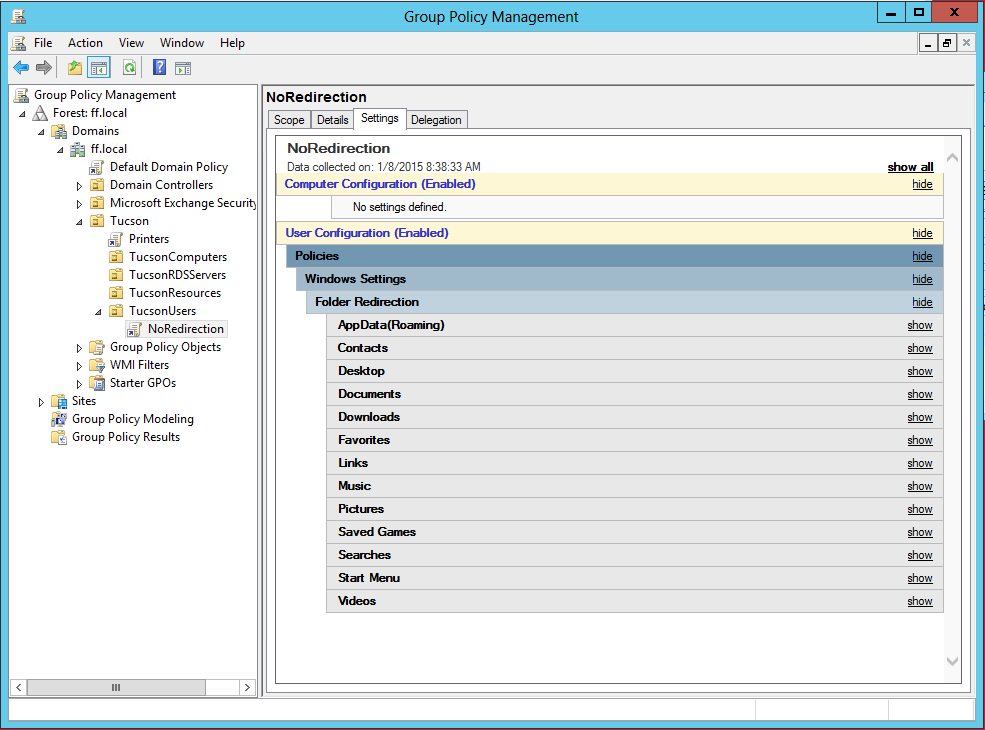The width and height of the screenshot is (985, 730).
Task: Click the Domains folder icon
Action: pyautogui.click(x=59, y=131)
